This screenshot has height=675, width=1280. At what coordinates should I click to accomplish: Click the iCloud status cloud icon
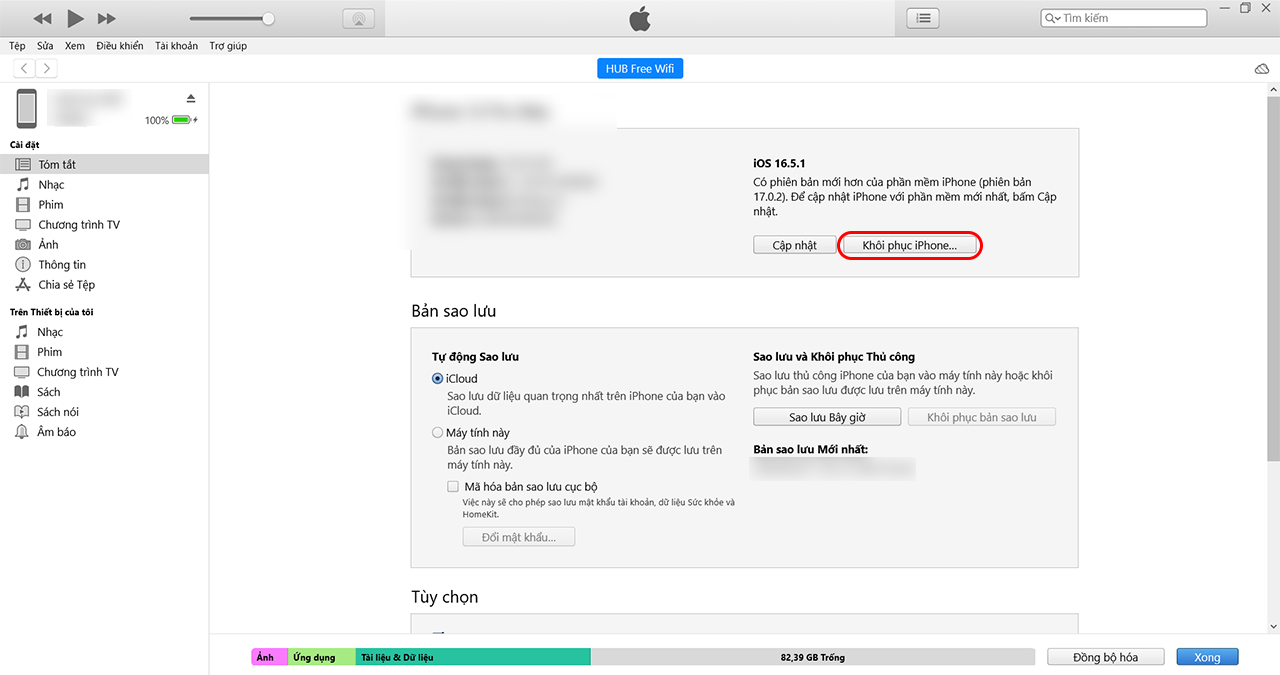click(1261, 68)
